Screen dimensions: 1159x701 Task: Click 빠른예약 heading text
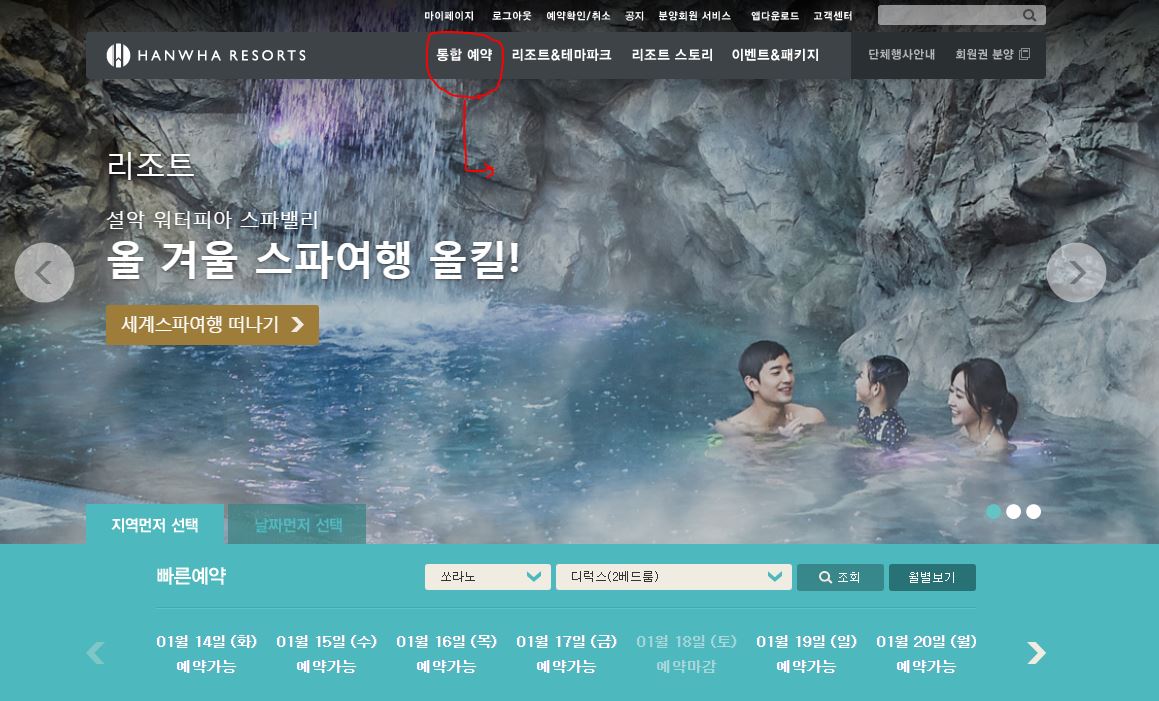(x=191, y=576)
